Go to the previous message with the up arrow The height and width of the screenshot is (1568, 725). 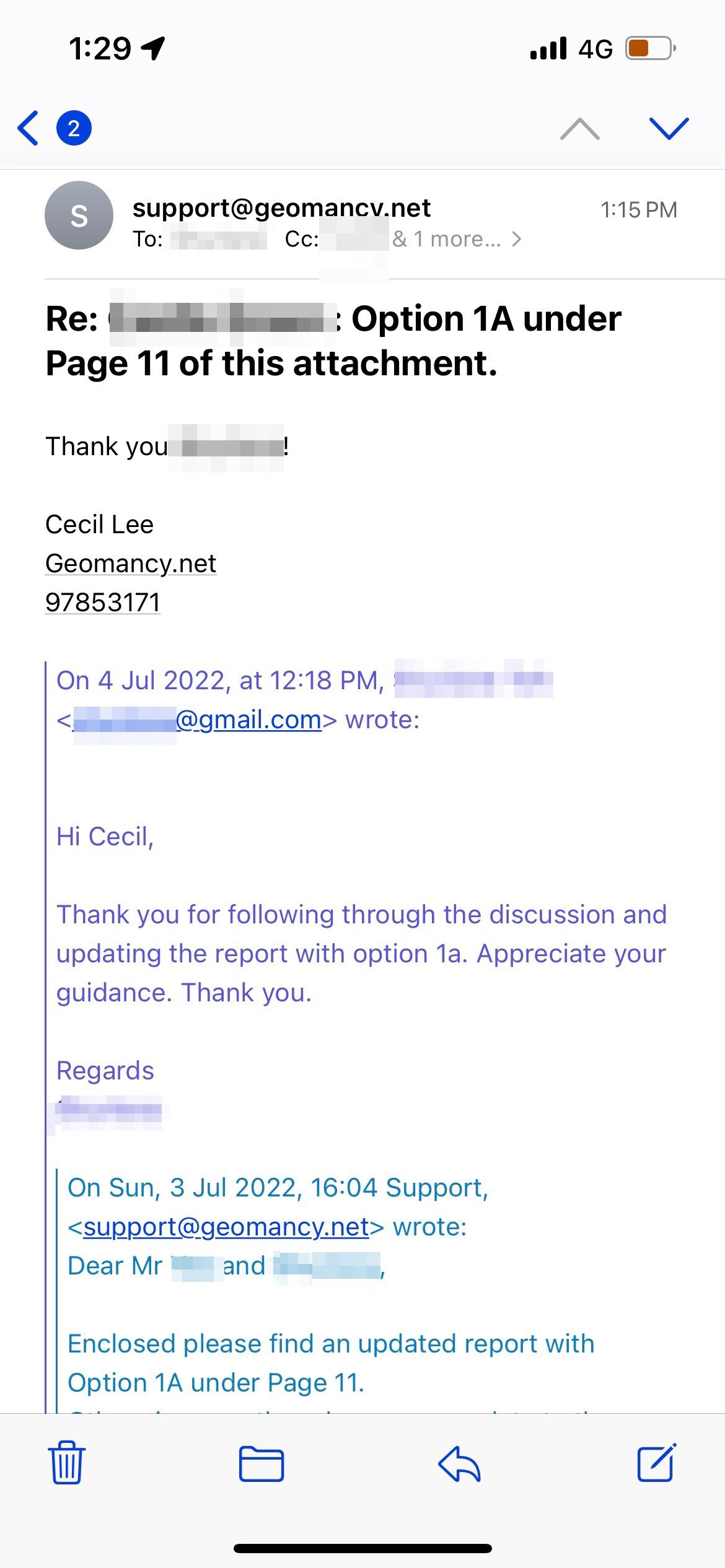tap(579, 129)
